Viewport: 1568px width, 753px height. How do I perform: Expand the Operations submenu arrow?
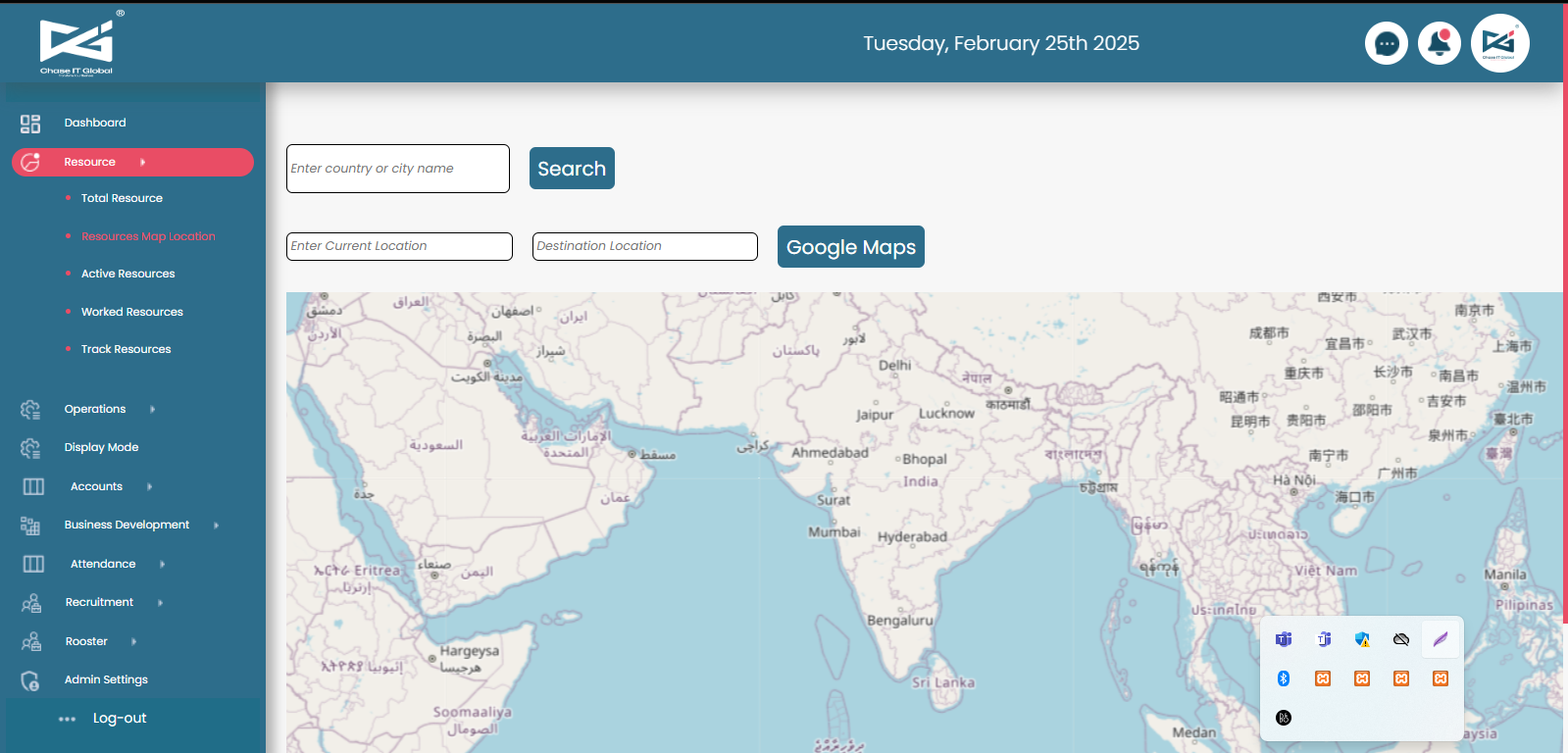coord(153,410)
